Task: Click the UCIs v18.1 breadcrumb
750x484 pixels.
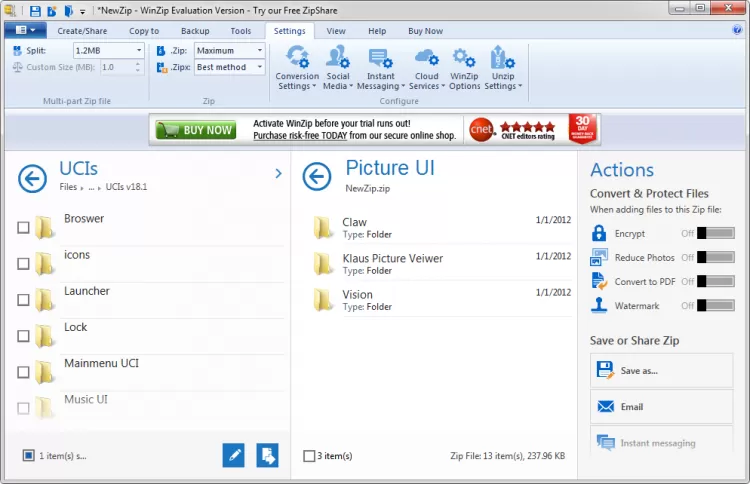Action: coord(126,187)
